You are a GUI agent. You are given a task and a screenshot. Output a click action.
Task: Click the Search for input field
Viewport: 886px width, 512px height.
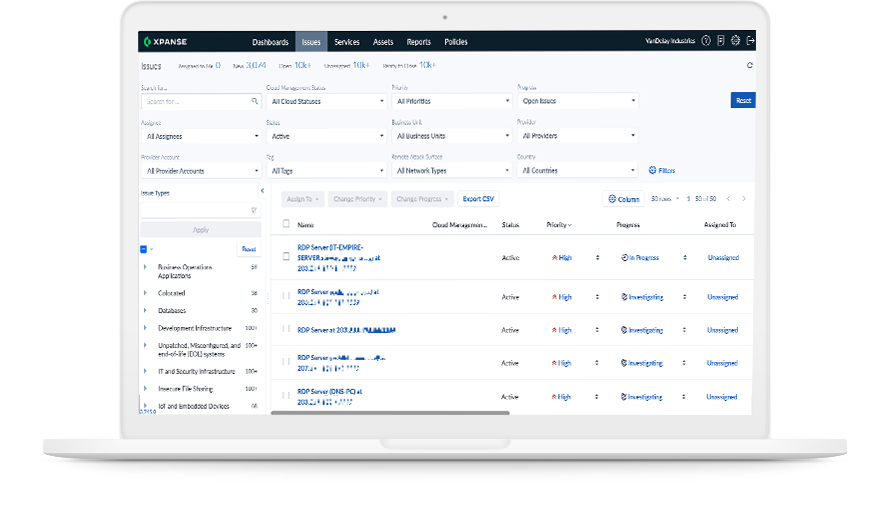[195, 101]
